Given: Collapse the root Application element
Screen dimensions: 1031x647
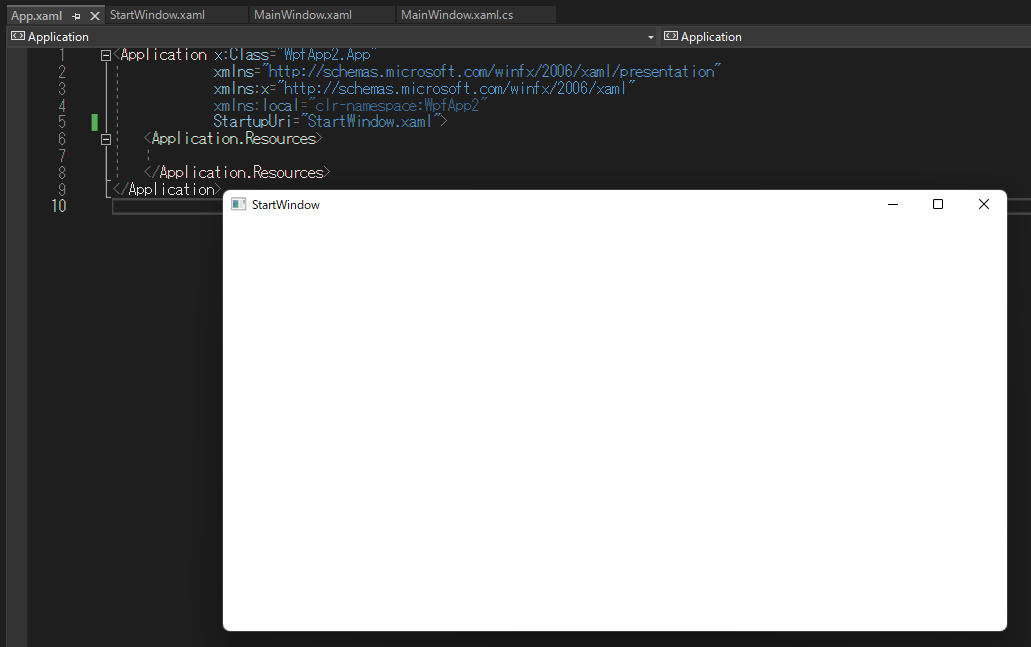Looking at the screenshot, I should 105,55.
